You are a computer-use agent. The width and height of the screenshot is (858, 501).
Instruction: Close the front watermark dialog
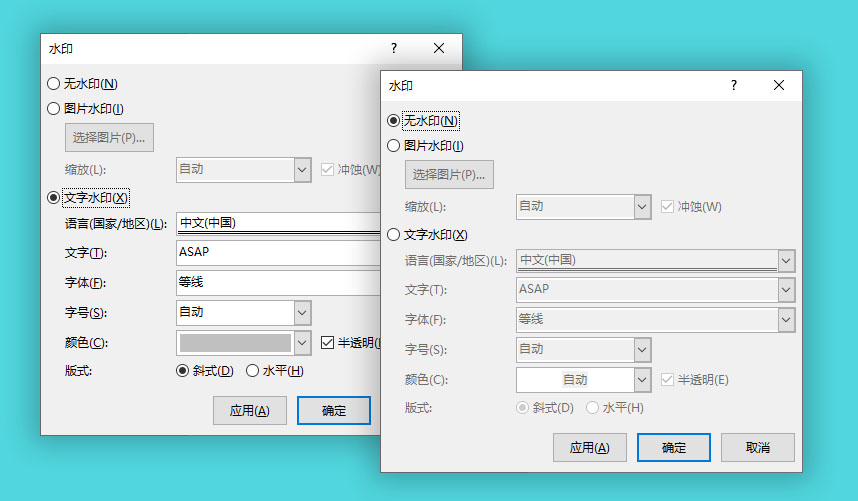[779, 85]
